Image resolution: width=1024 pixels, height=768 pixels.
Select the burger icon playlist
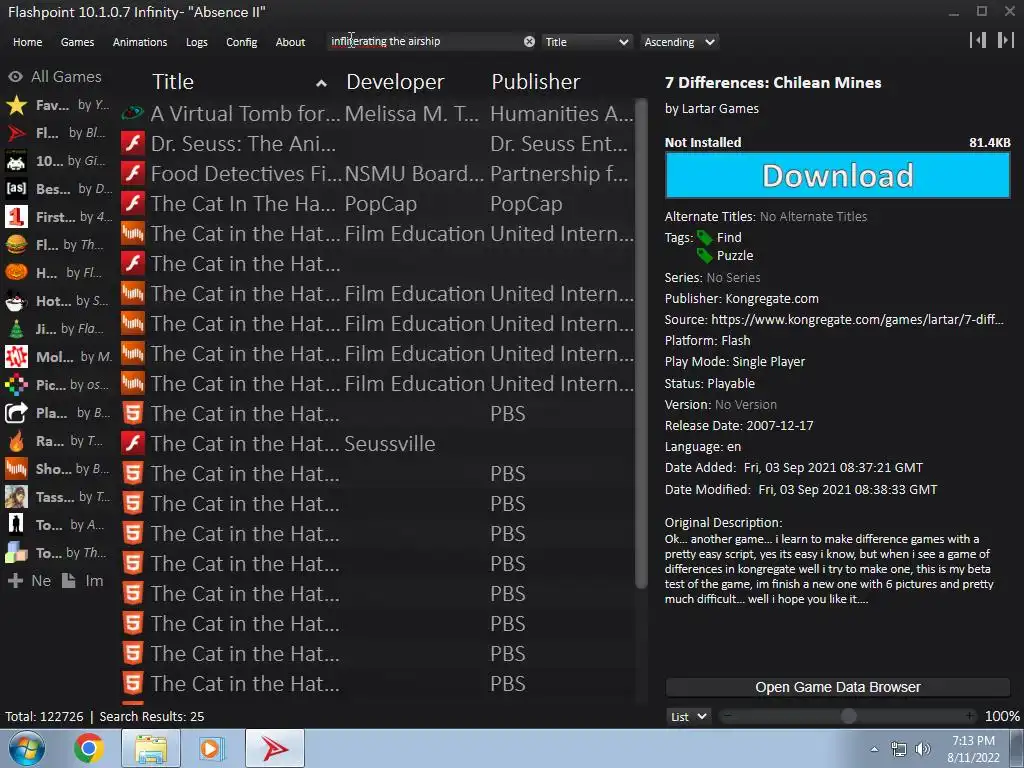[x=16, y=245]
